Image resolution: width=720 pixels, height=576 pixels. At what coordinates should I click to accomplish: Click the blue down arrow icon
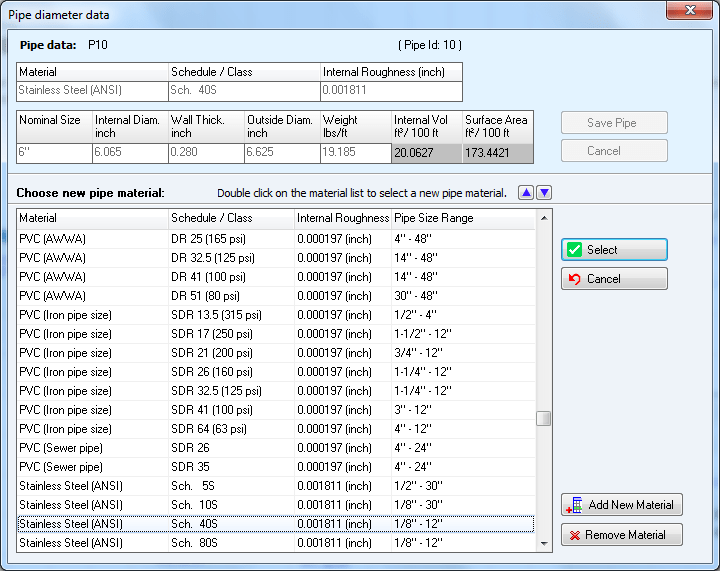[x=544, y=192]
